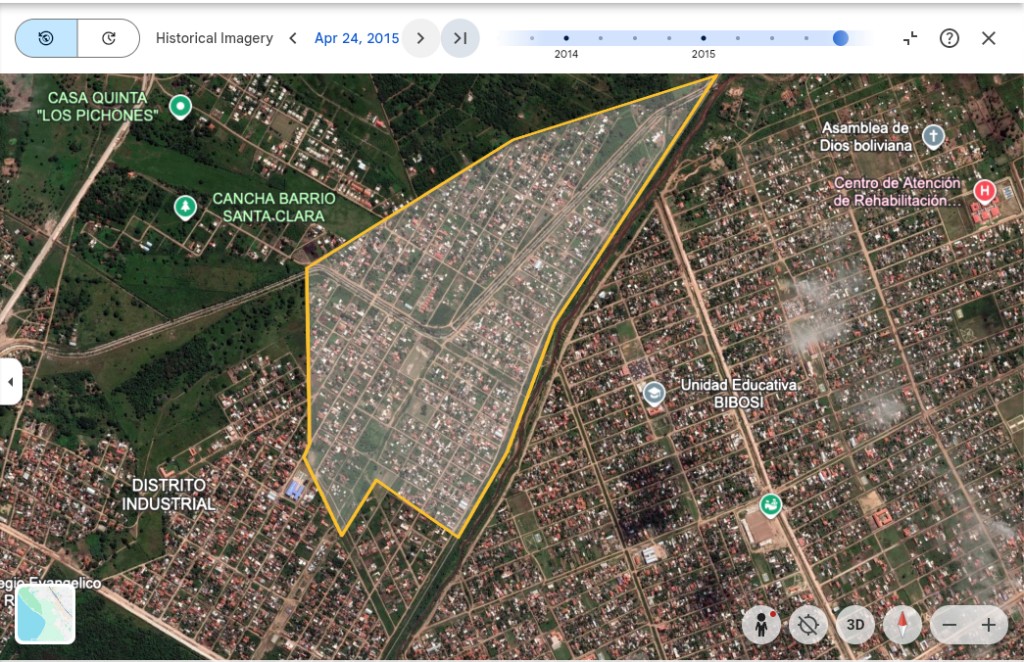Collapse the historical imagery toolbar
The height and width of the screenshot is (662, 1024).
[910, 38]
